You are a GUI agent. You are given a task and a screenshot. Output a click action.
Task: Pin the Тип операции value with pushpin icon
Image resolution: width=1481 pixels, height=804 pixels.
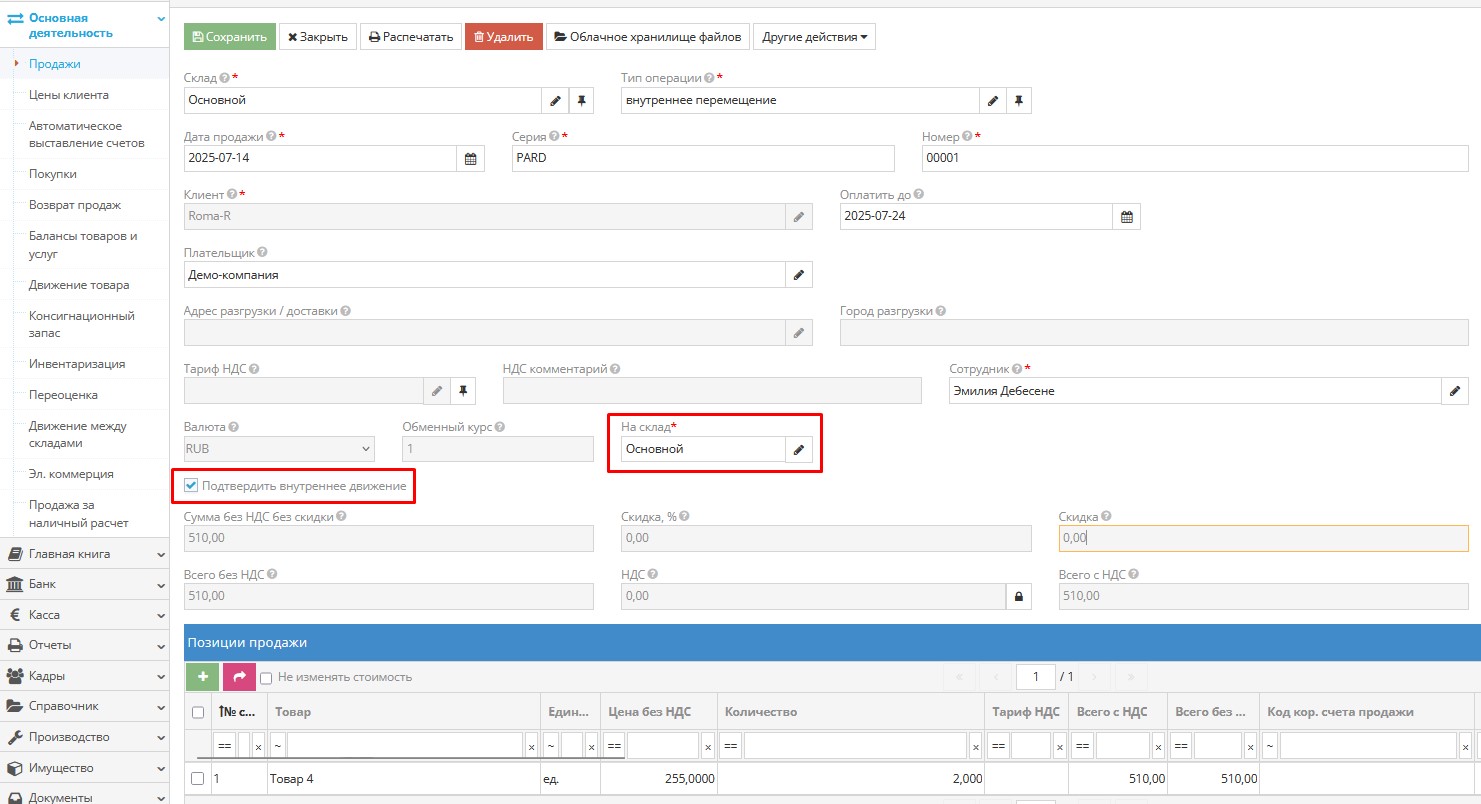point(1018,101)
